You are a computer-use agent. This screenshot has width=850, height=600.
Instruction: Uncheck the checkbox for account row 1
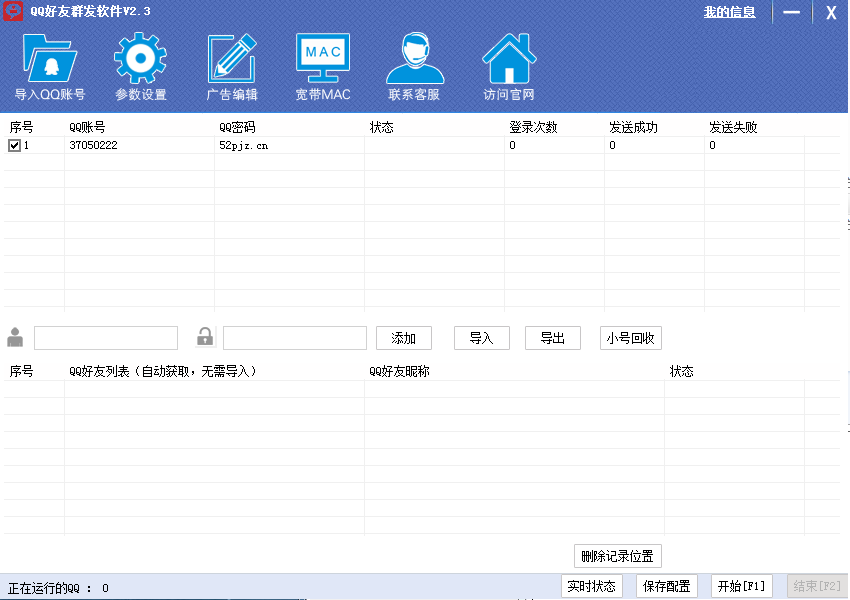(x=14, y=145)
